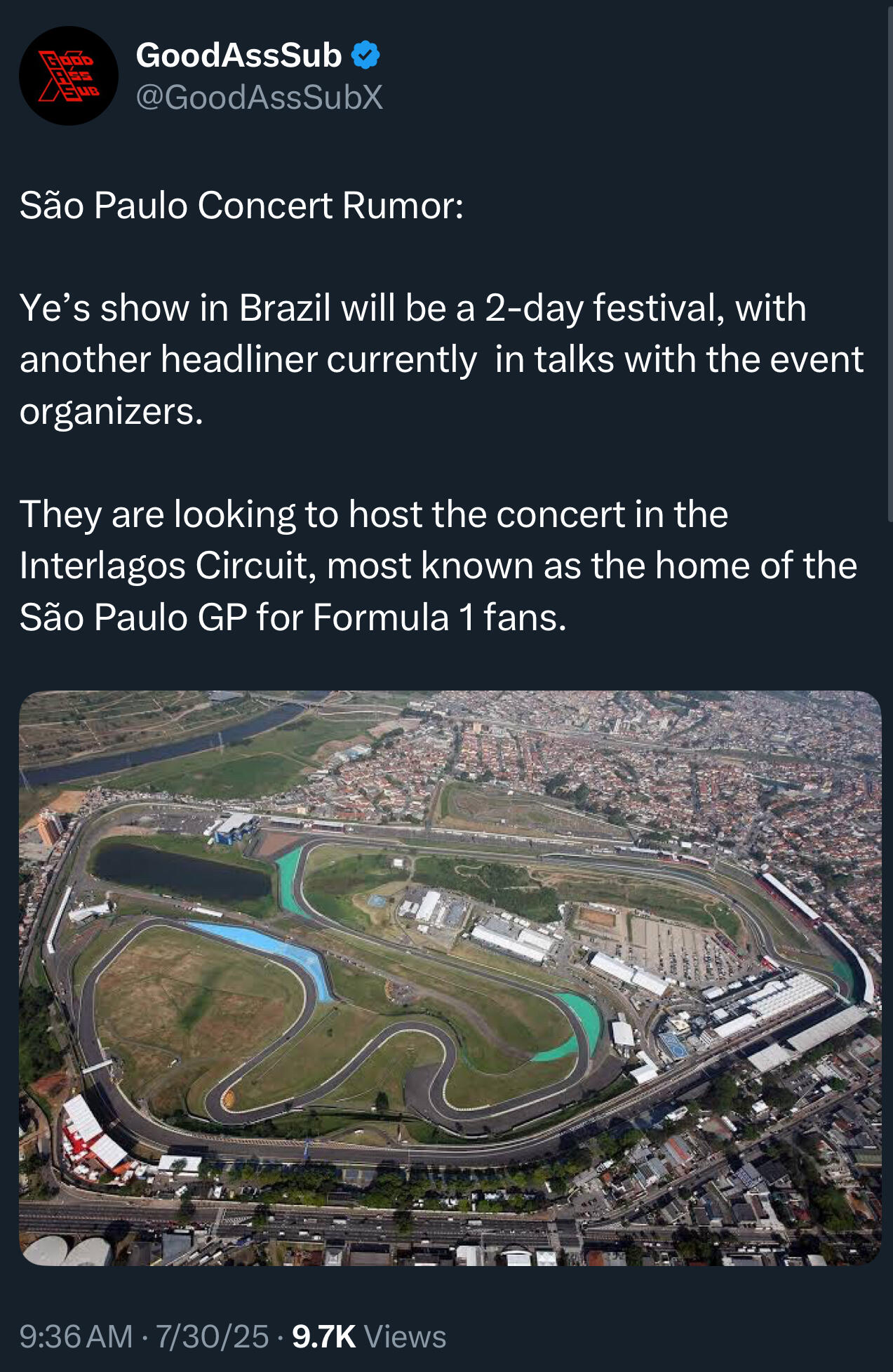
Task: Click the 9:36 AM timestamp
Action: (76, 1337)
